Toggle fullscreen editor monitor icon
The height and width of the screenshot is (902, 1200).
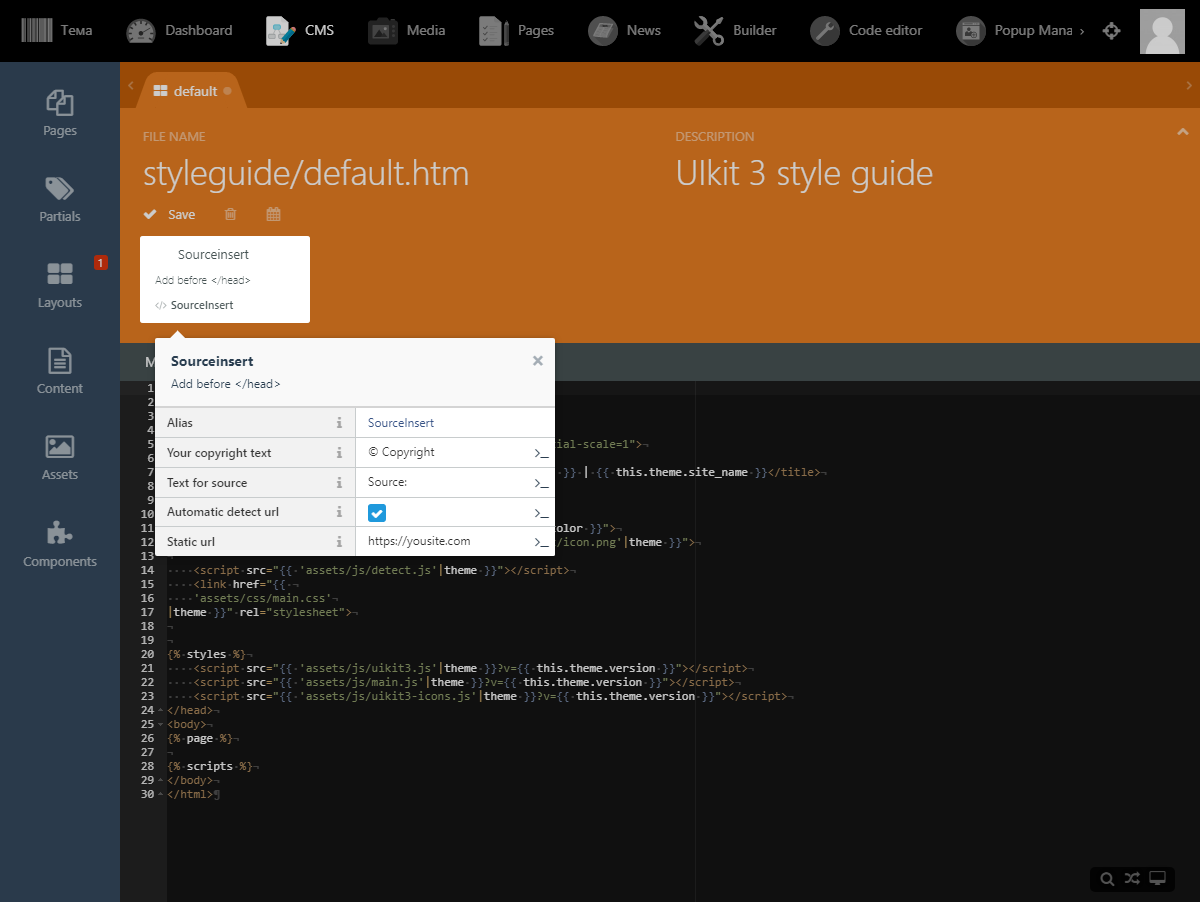[1158, 879]
